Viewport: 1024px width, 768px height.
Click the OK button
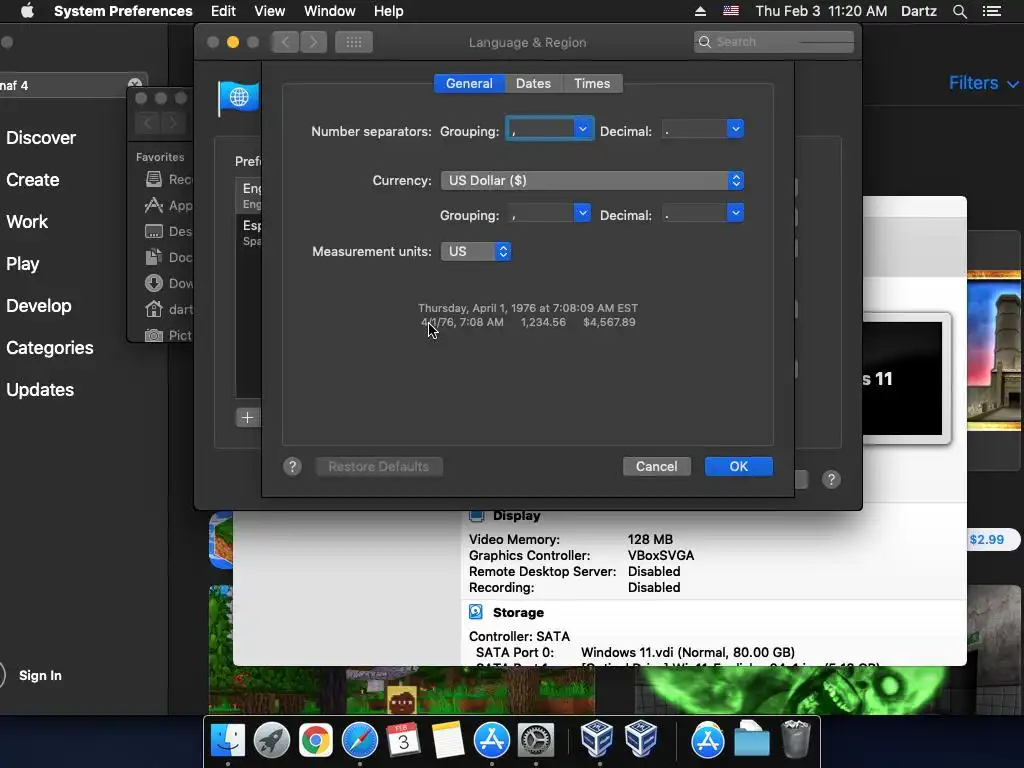click(x=739, y=466)
